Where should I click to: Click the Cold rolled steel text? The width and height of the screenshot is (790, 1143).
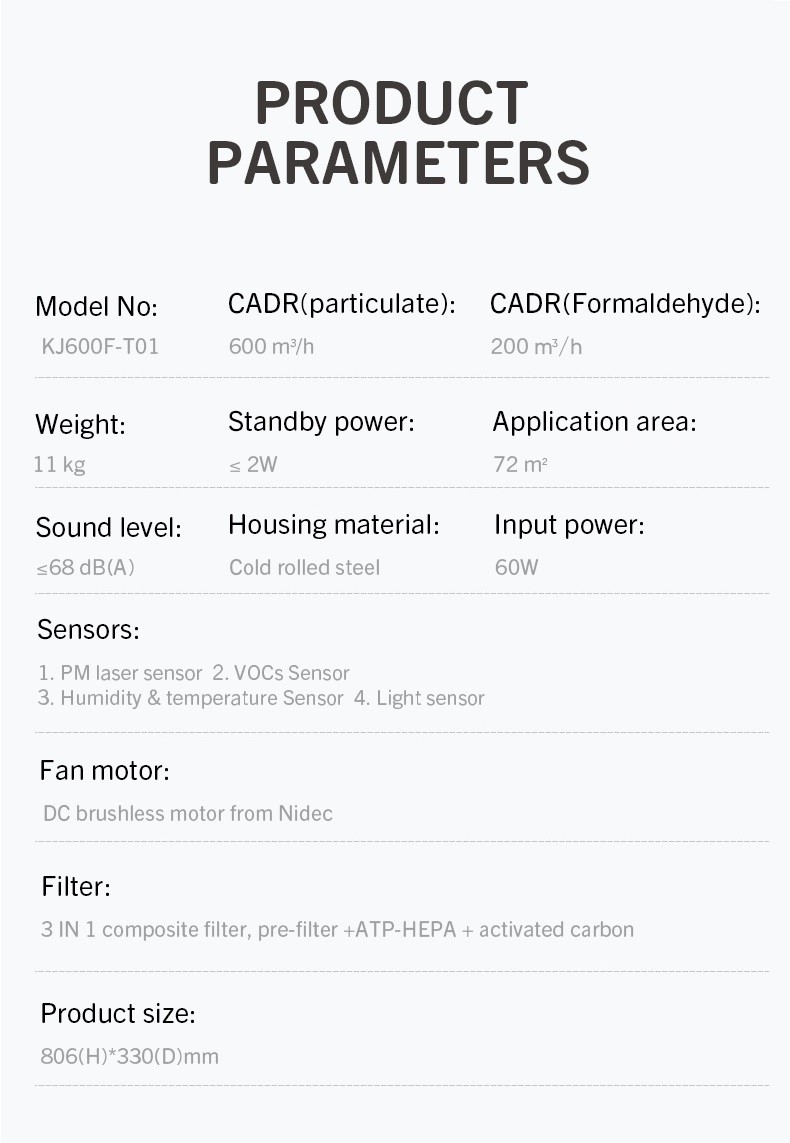point(305,567)
